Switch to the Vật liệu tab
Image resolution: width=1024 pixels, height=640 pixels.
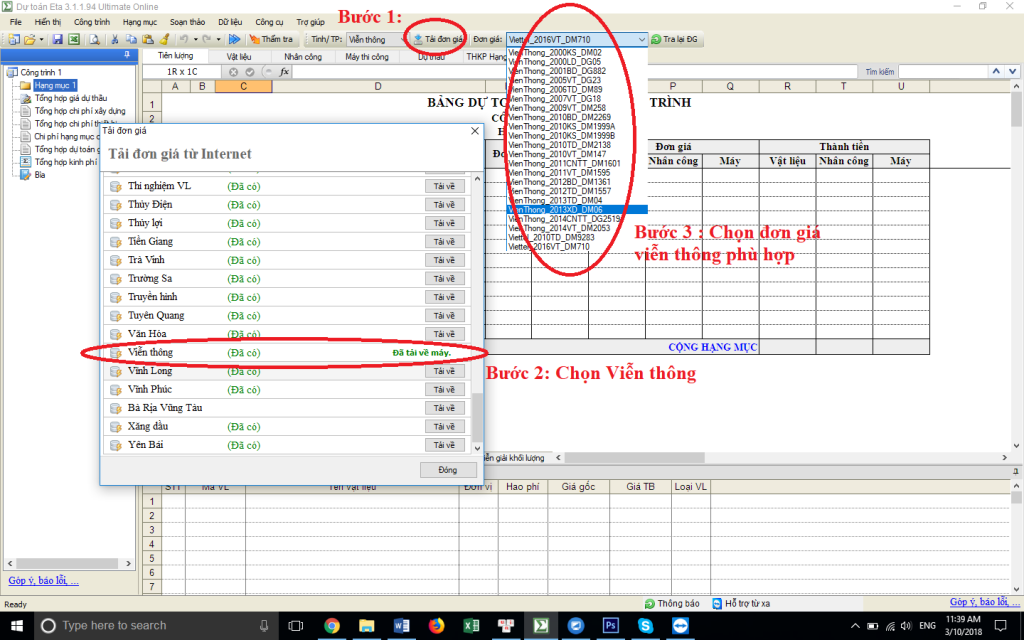238,57
